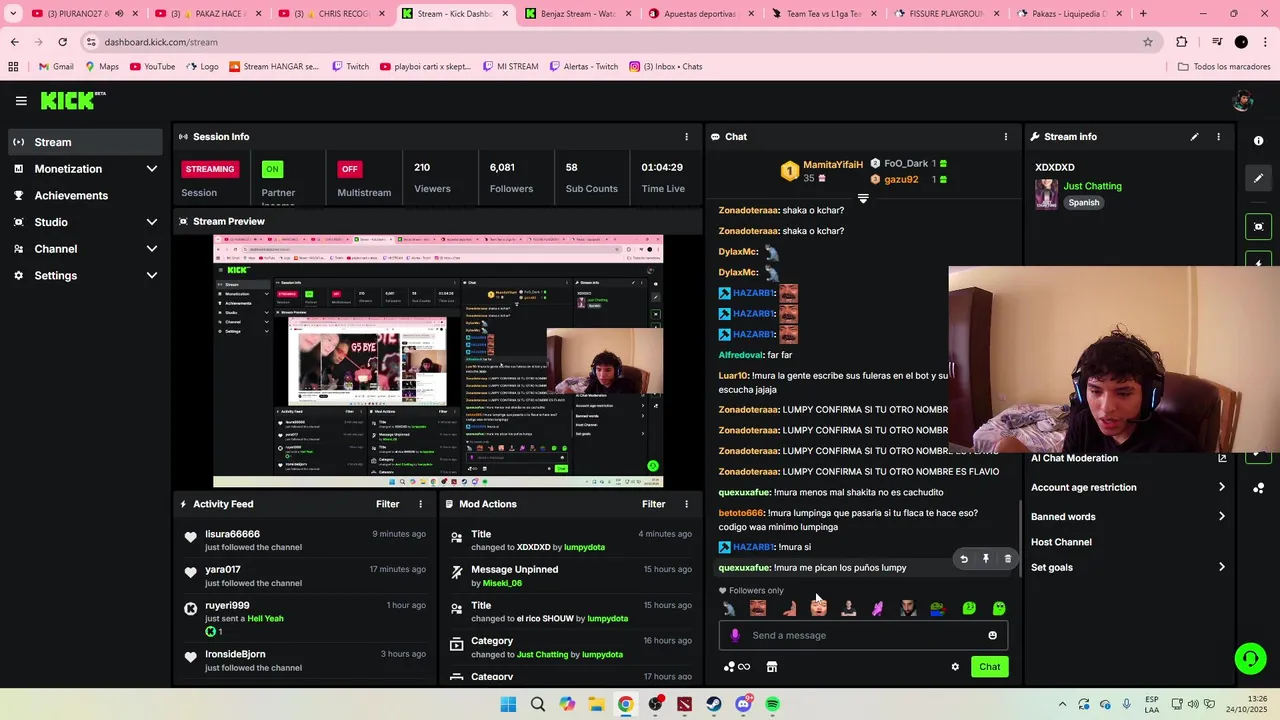Open Session Info panel options menu

tap(686, 137)
